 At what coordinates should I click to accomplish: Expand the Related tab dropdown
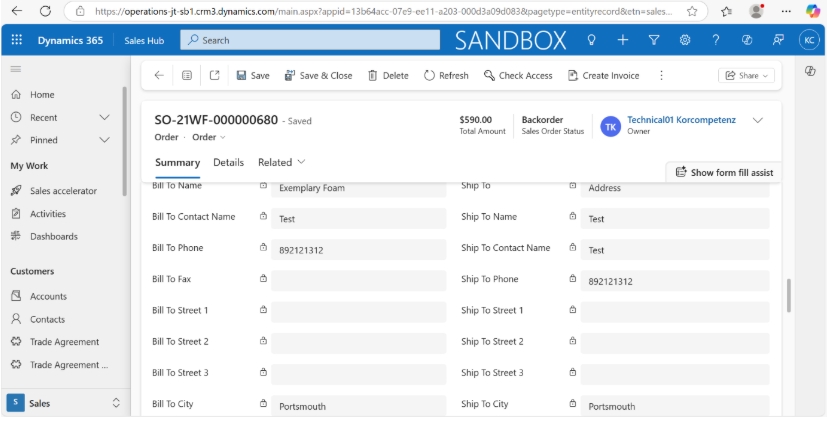tap(281, 163)
